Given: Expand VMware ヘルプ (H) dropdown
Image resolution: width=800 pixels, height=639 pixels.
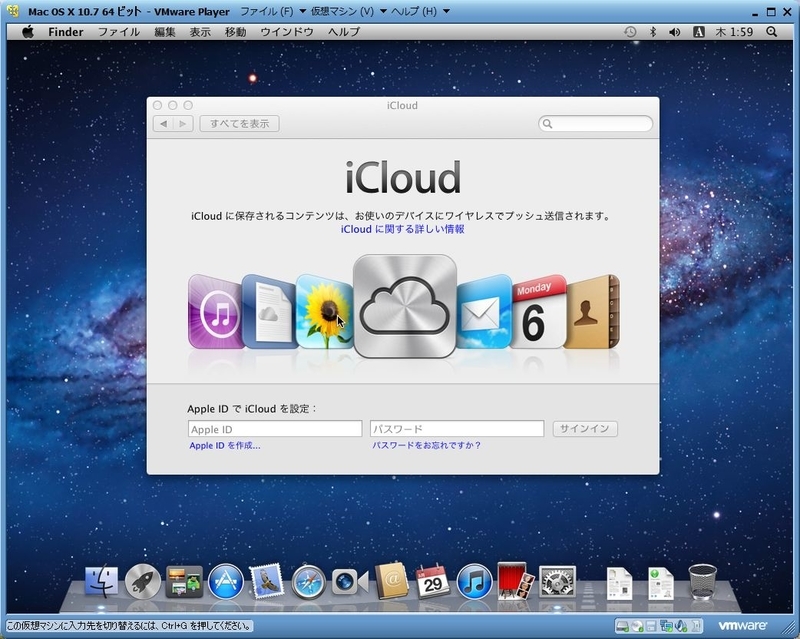Looking at the screenshot, I should 420,11.
